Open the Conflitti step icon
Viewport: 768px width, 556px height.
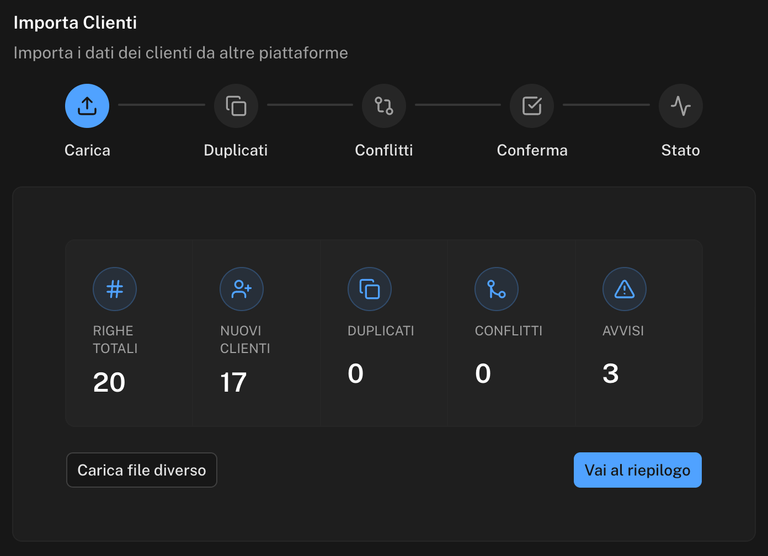[384, 106]
